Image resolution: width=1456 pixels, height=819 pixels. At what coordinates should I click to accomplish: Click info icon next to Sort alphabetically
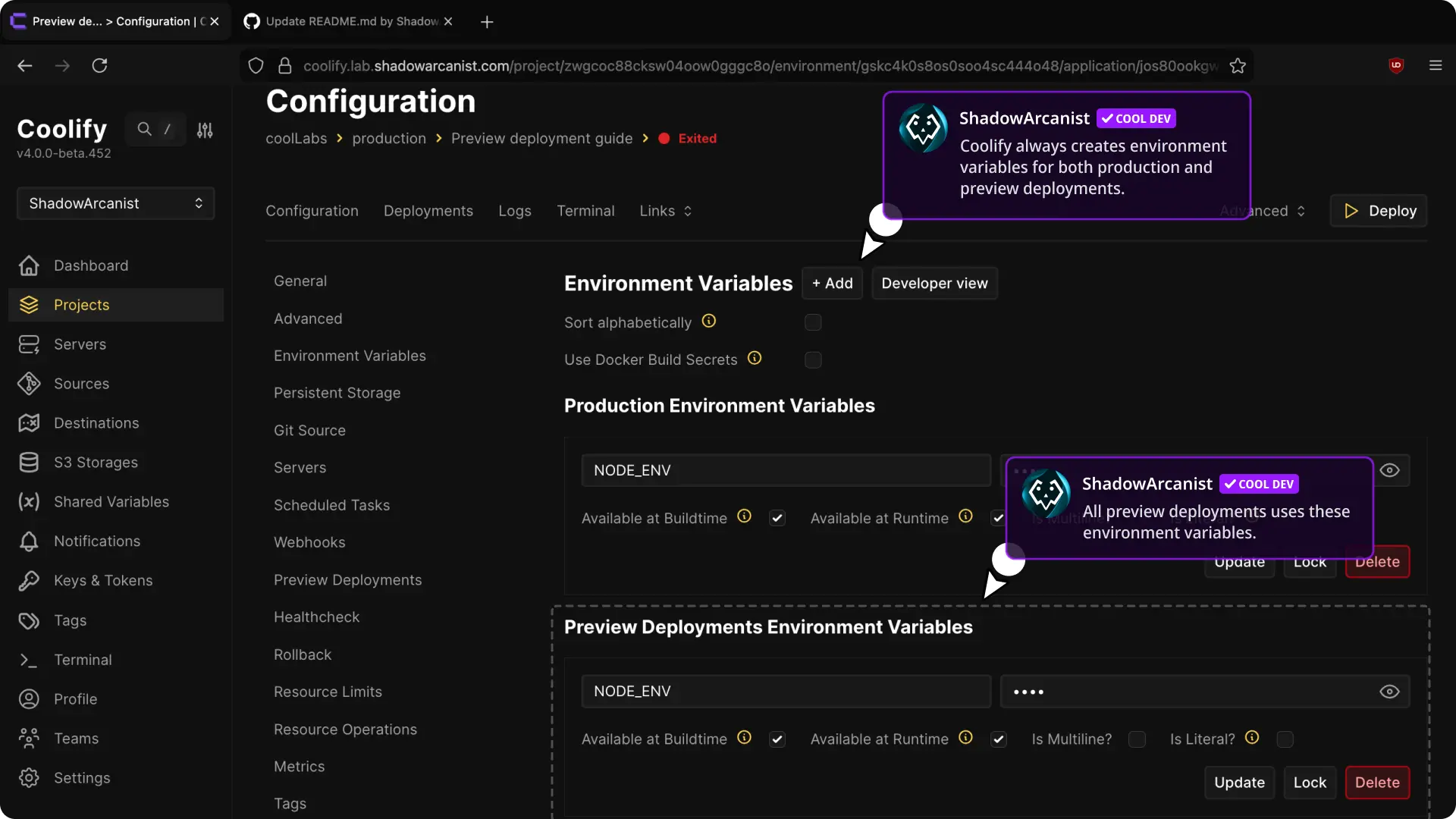[x=708, y=322]
